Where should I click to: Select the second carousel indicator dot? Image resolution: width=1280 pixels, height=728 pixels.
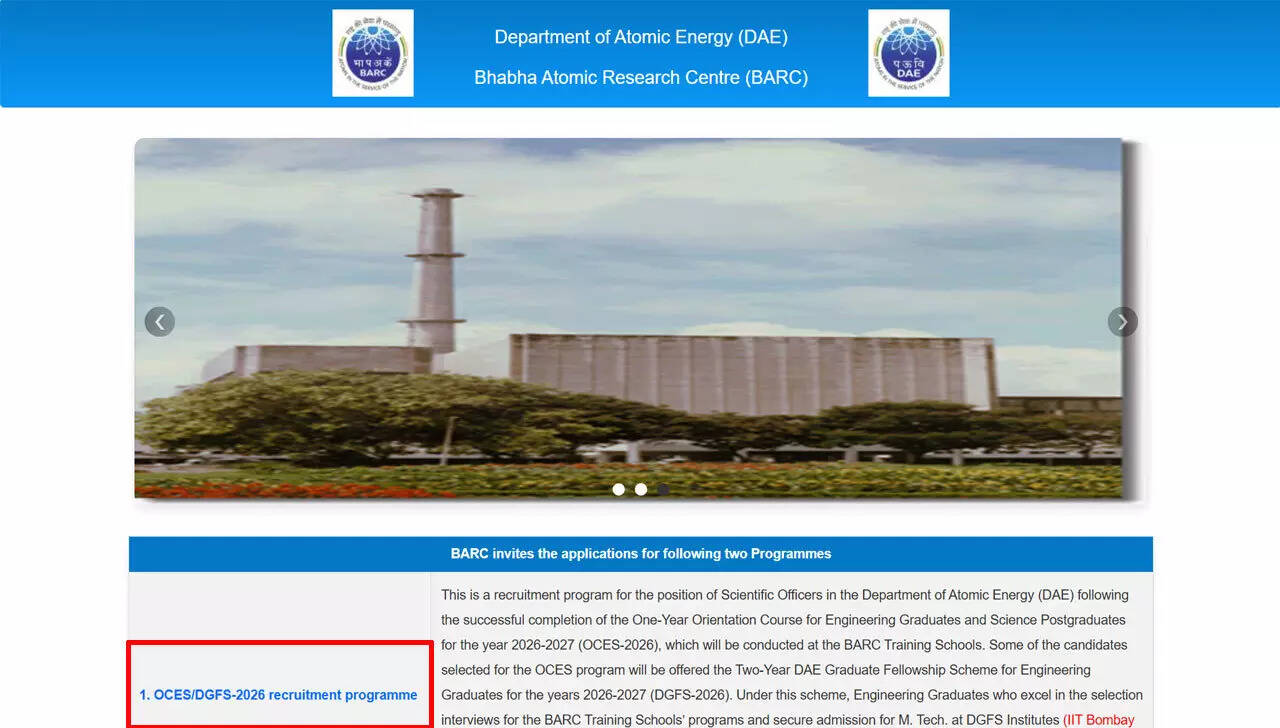pyautogui.click(x=641, y=489)
